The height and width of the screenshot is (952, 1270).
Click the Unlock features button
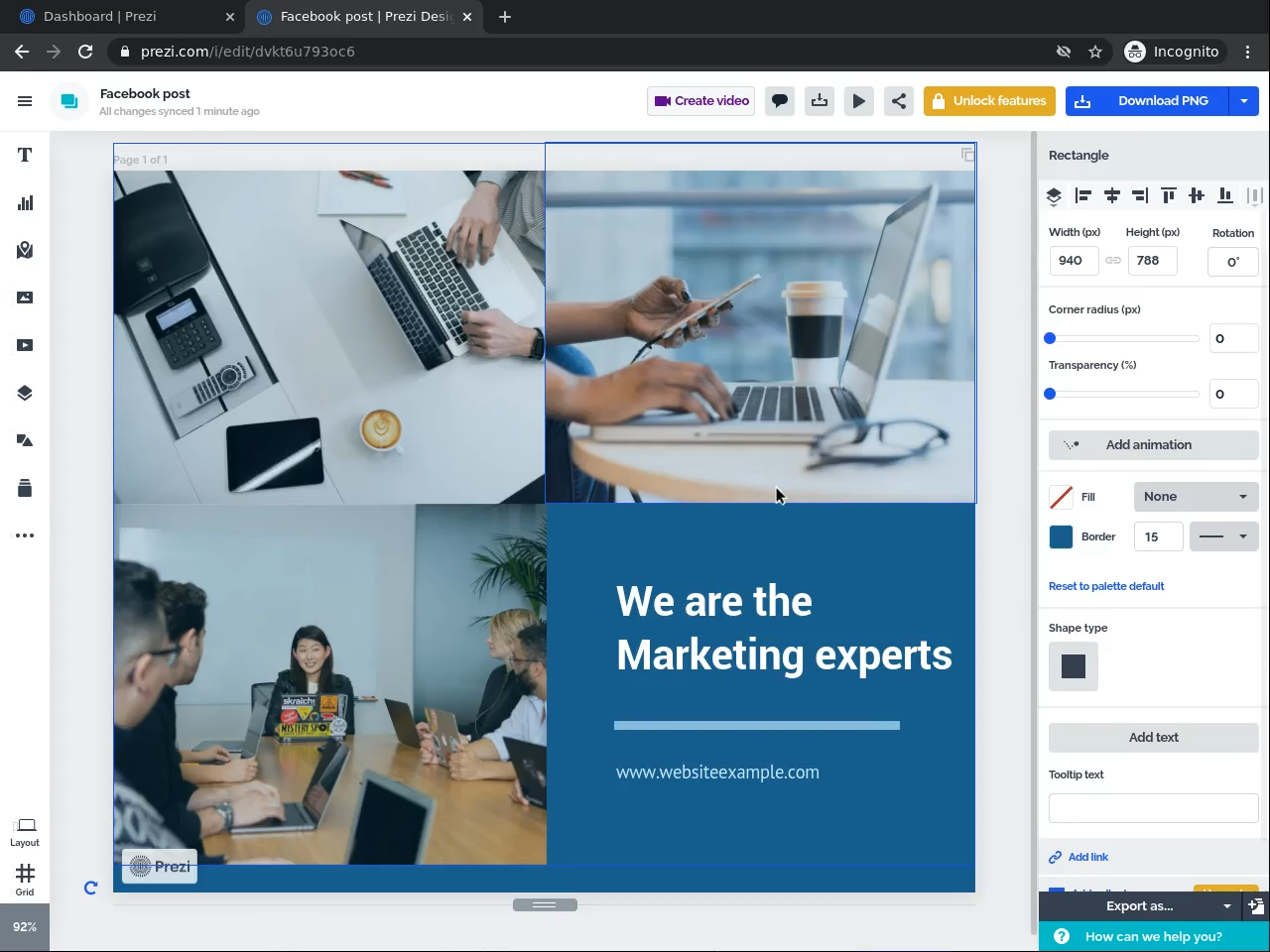tap(989, 101)
